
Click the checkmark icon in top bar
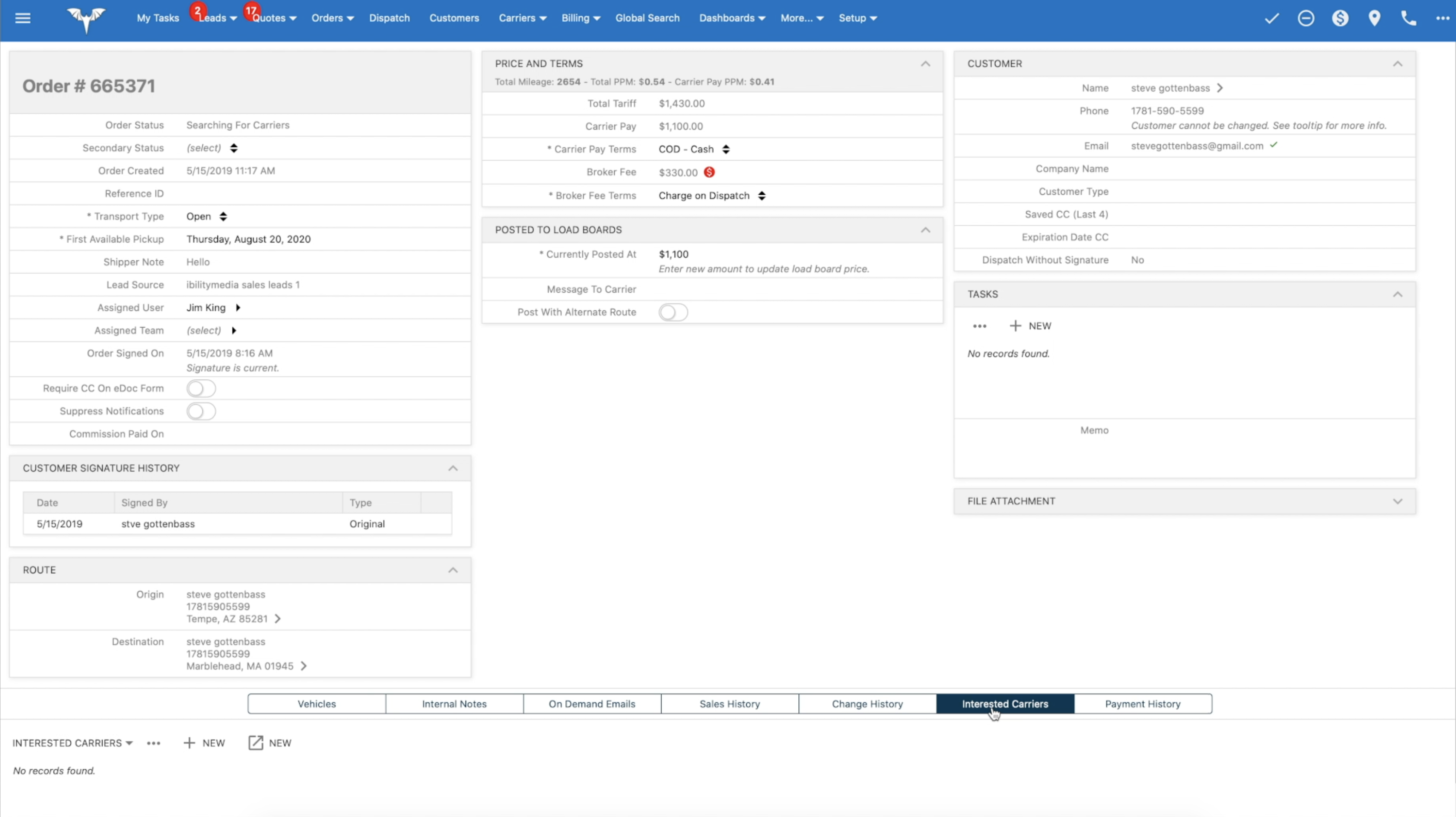pyautogui.click(x=1272, y=18)
